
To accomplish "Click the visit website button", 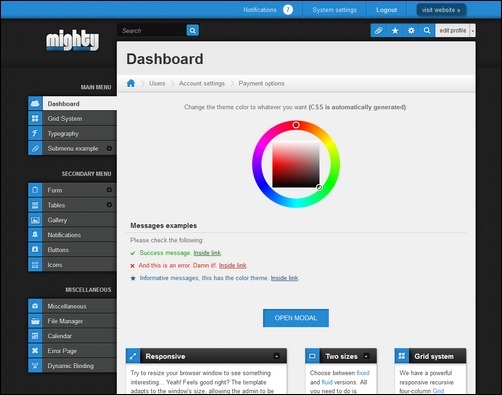I will tap(441, 10).
